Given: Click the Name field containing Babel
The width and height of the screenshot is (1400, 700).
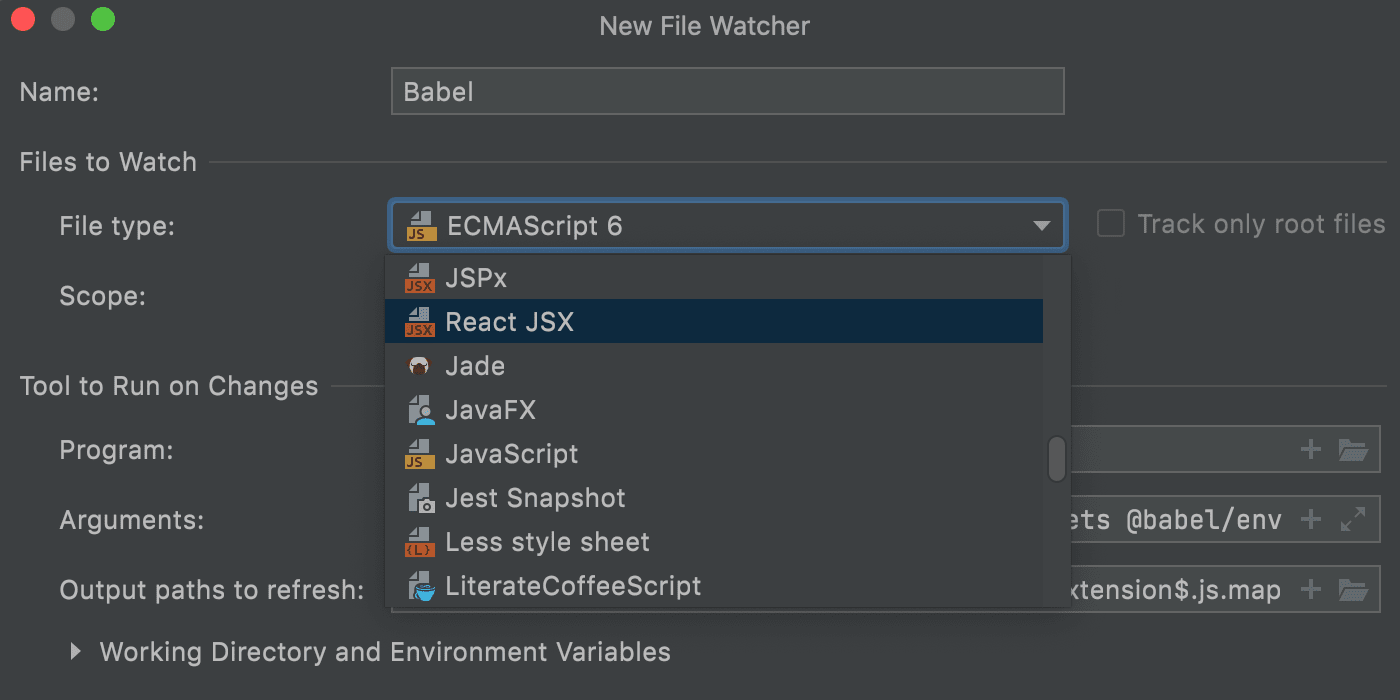Looking at the screenshot, I should (x=727, y=92).
